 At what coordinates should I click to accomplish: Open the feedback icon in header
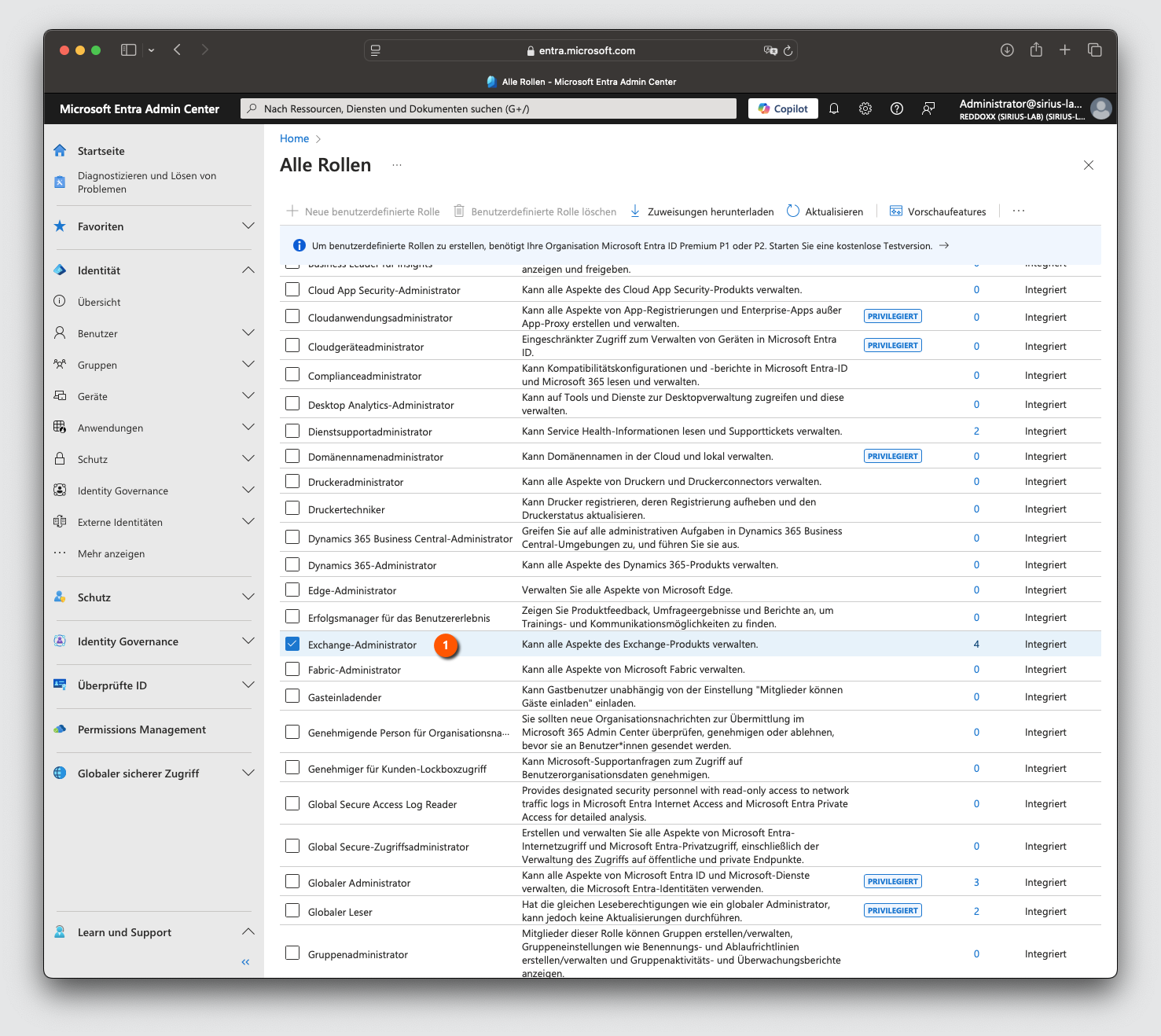pyautogui.click(x=928, y=108)
